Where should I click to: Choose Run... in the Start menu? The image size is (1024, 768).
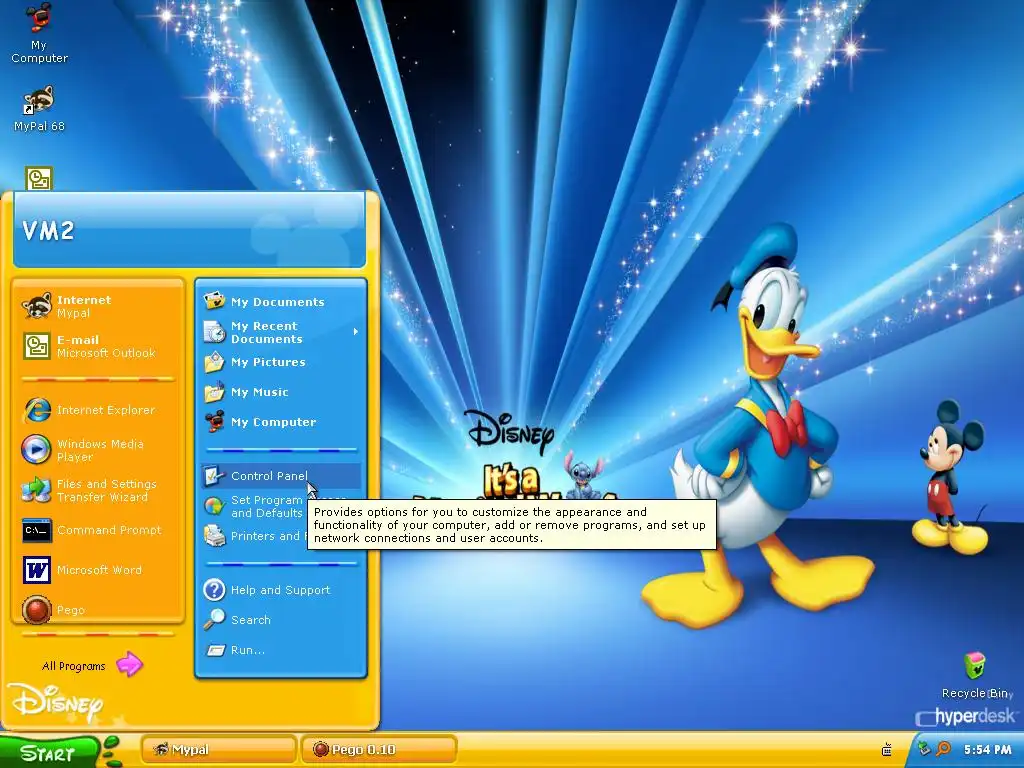point(281,650)
